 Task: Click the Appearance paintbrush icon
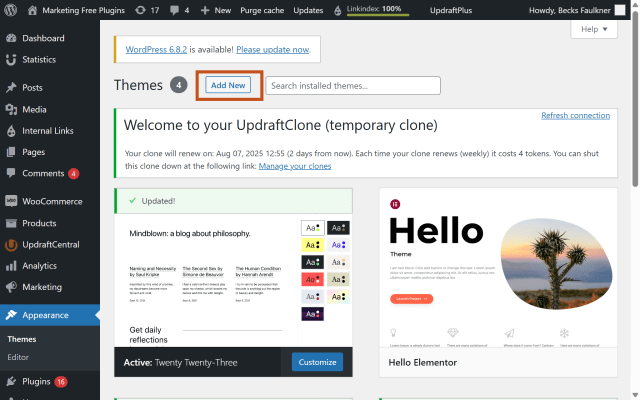point(11,315)
